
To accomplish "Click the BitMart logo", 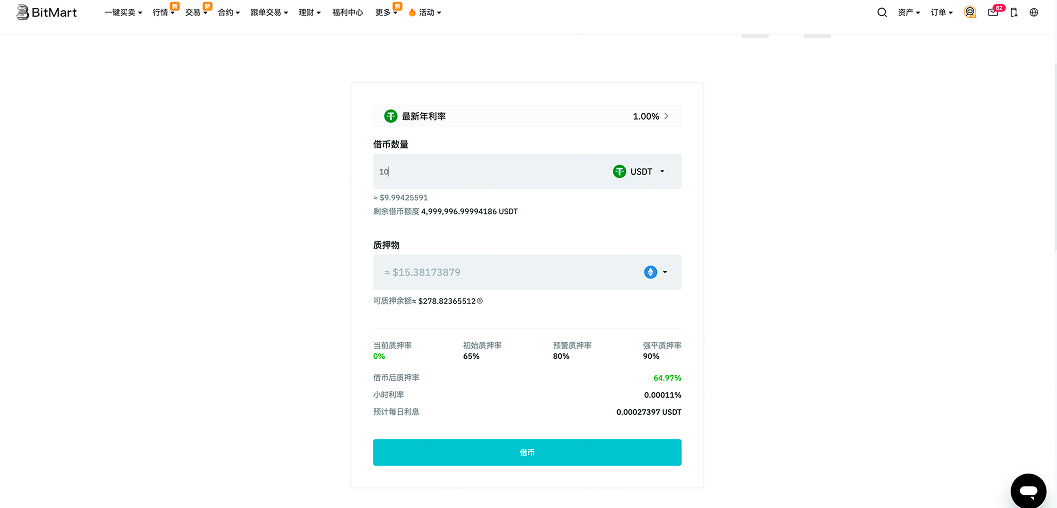I will [47, 12].
